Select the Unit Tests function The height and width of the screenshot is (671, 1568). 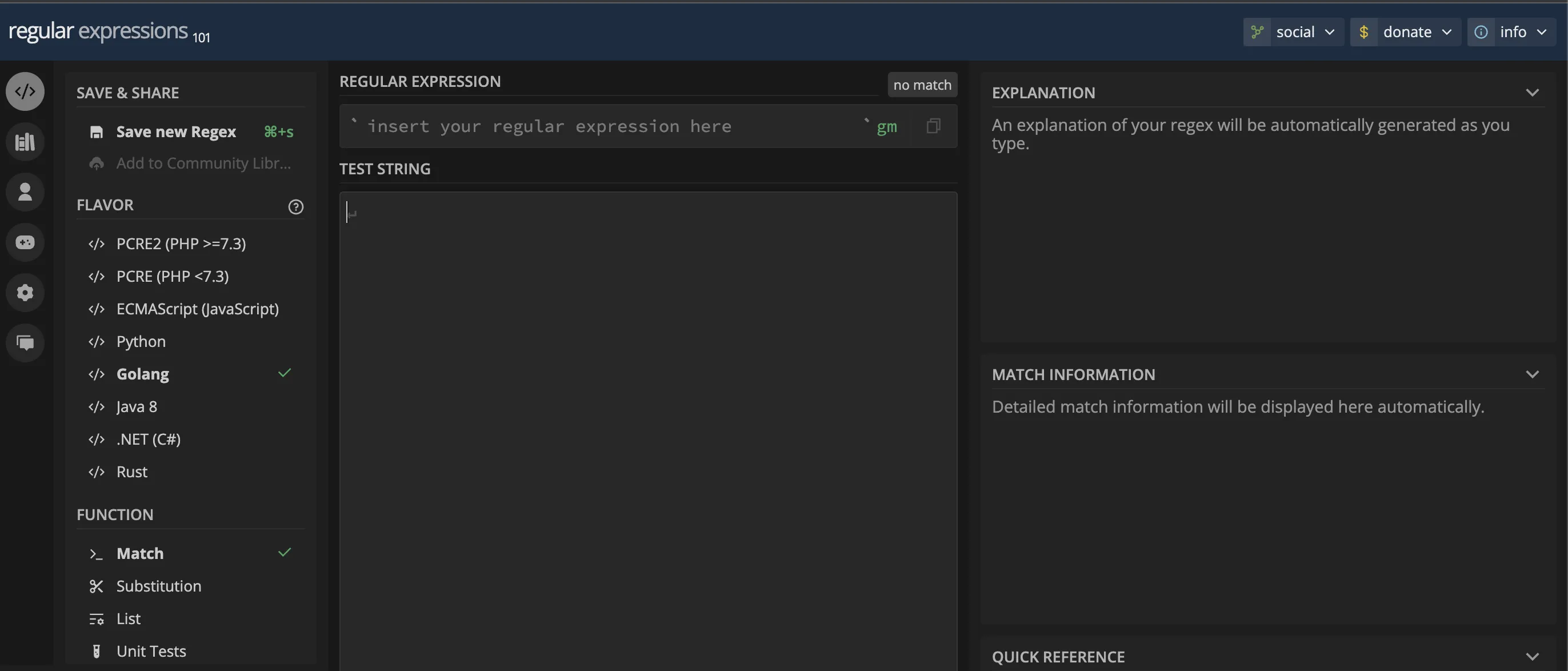coord(190,652)
